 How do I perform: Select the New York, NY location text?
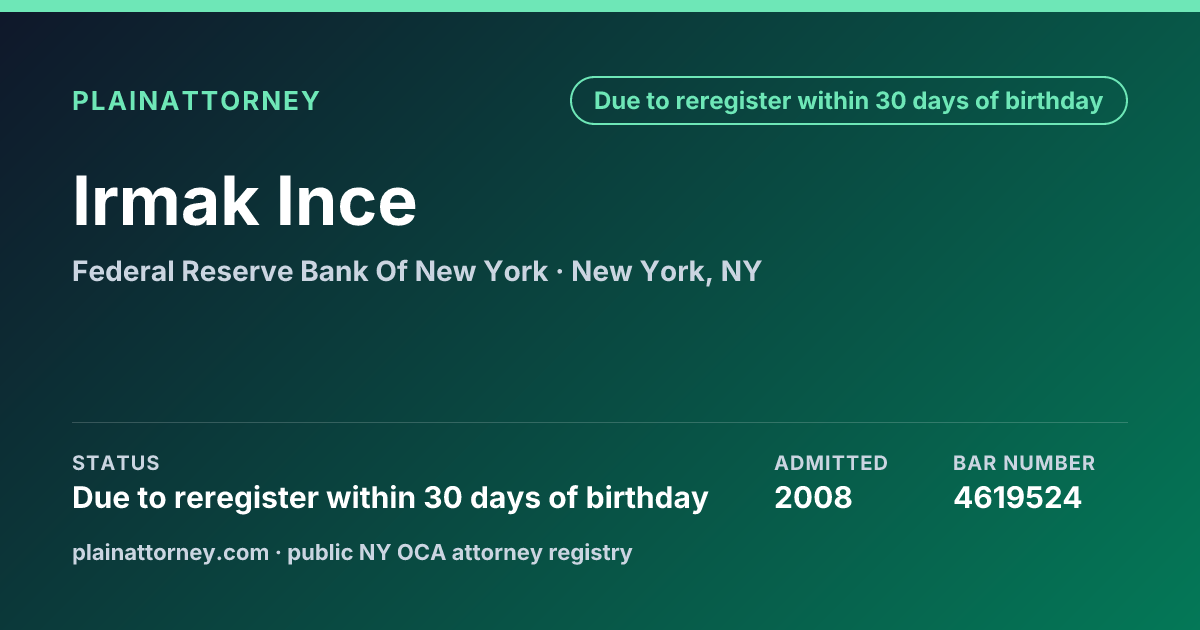[x=667, y=271]
